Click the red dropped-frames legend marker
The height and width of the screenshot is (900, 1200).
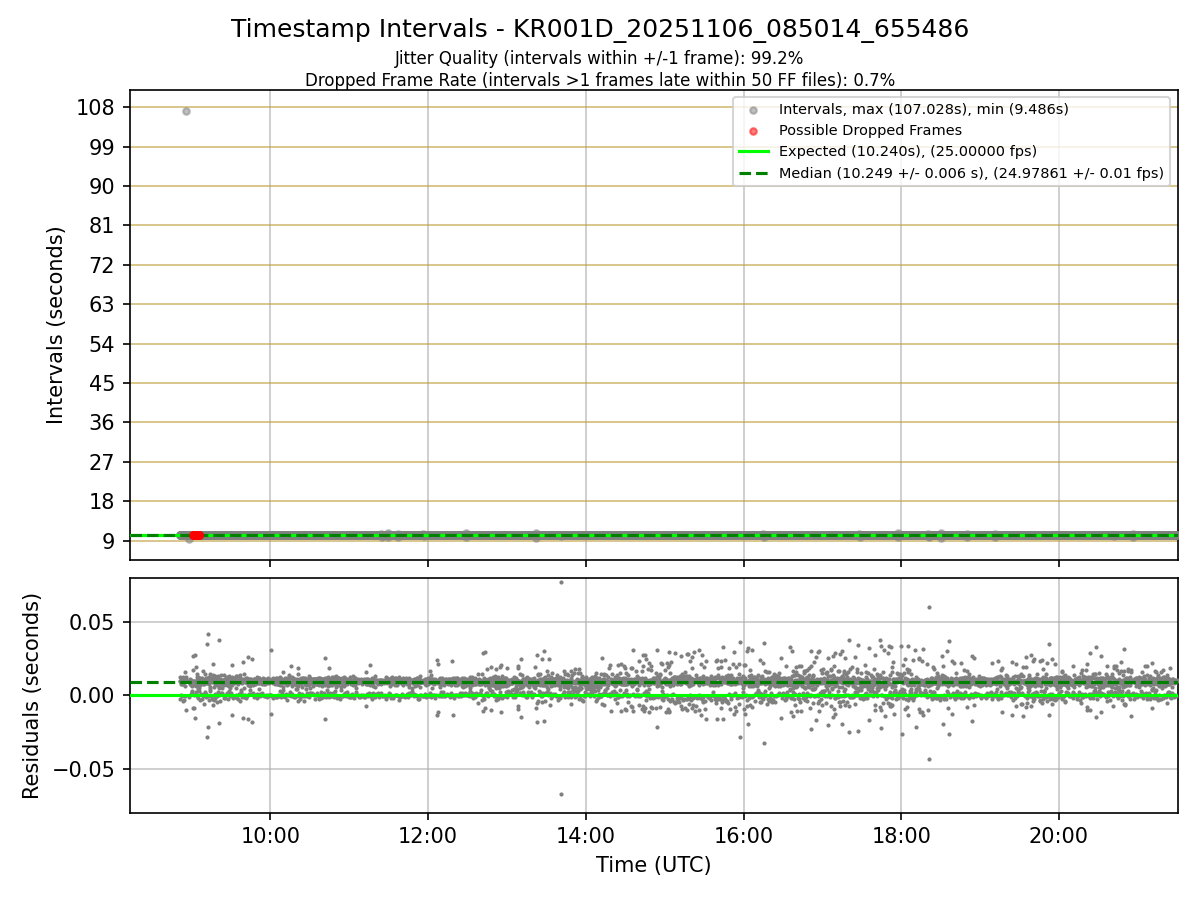click(754, 130)
